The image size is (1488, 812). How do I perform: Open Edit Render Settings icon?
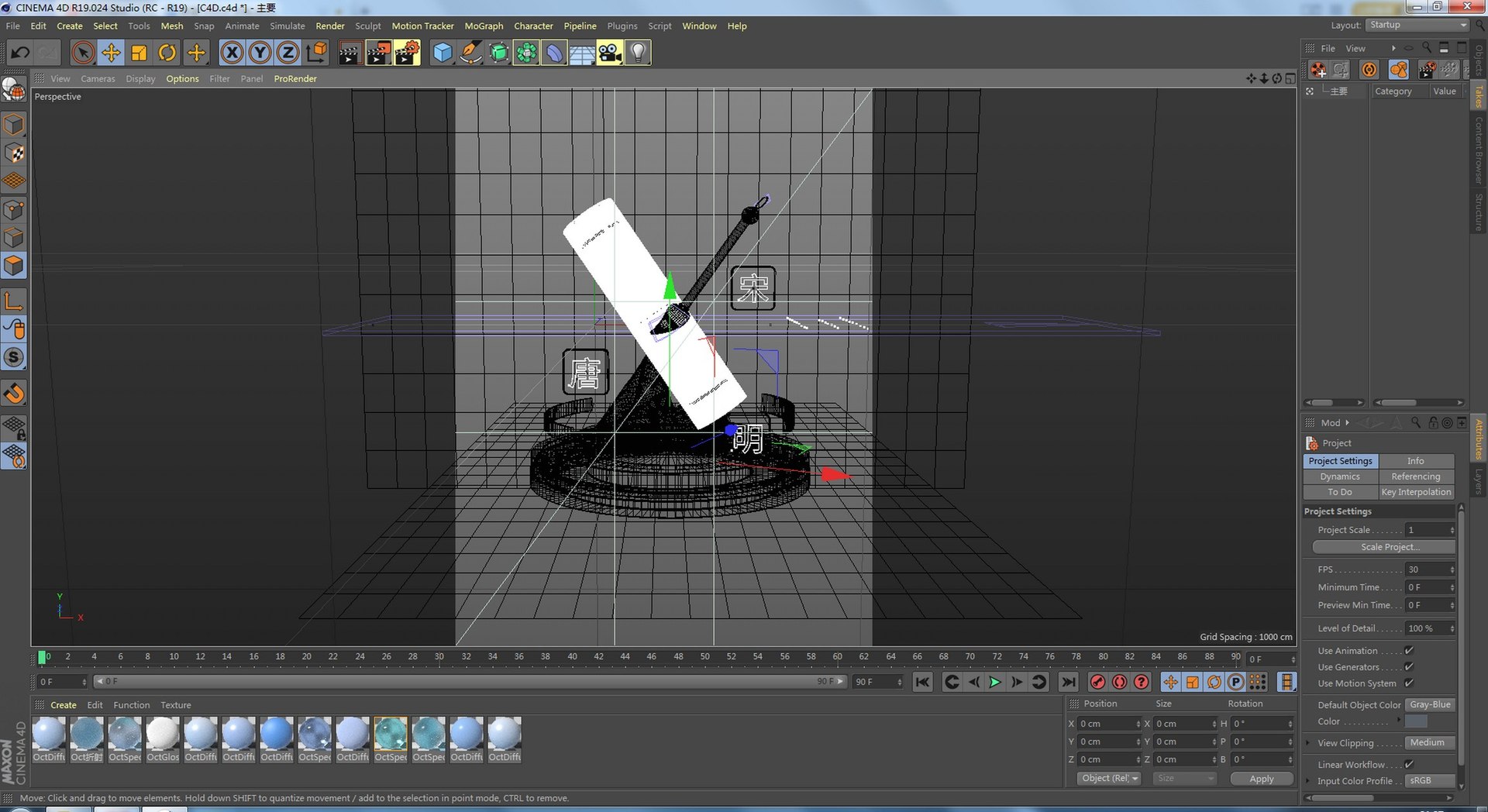[407, 53]
